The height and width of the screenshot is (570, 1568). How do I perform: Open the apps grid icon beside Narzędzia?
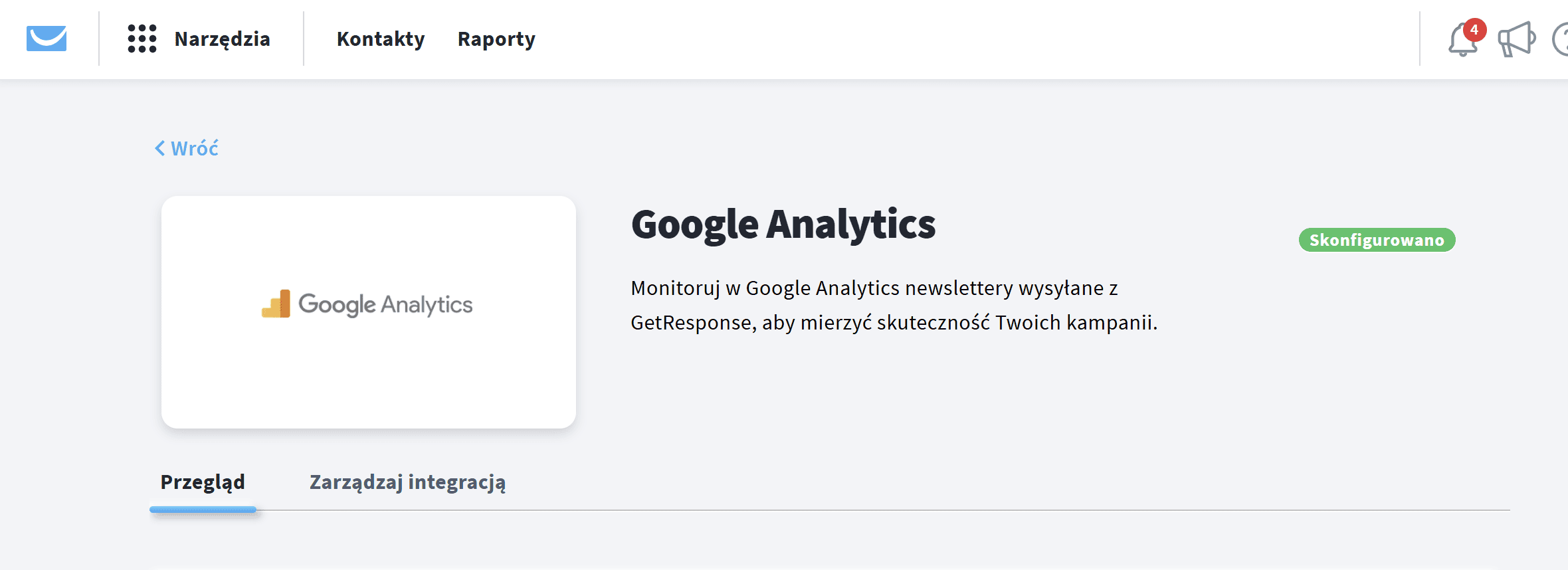142,39
